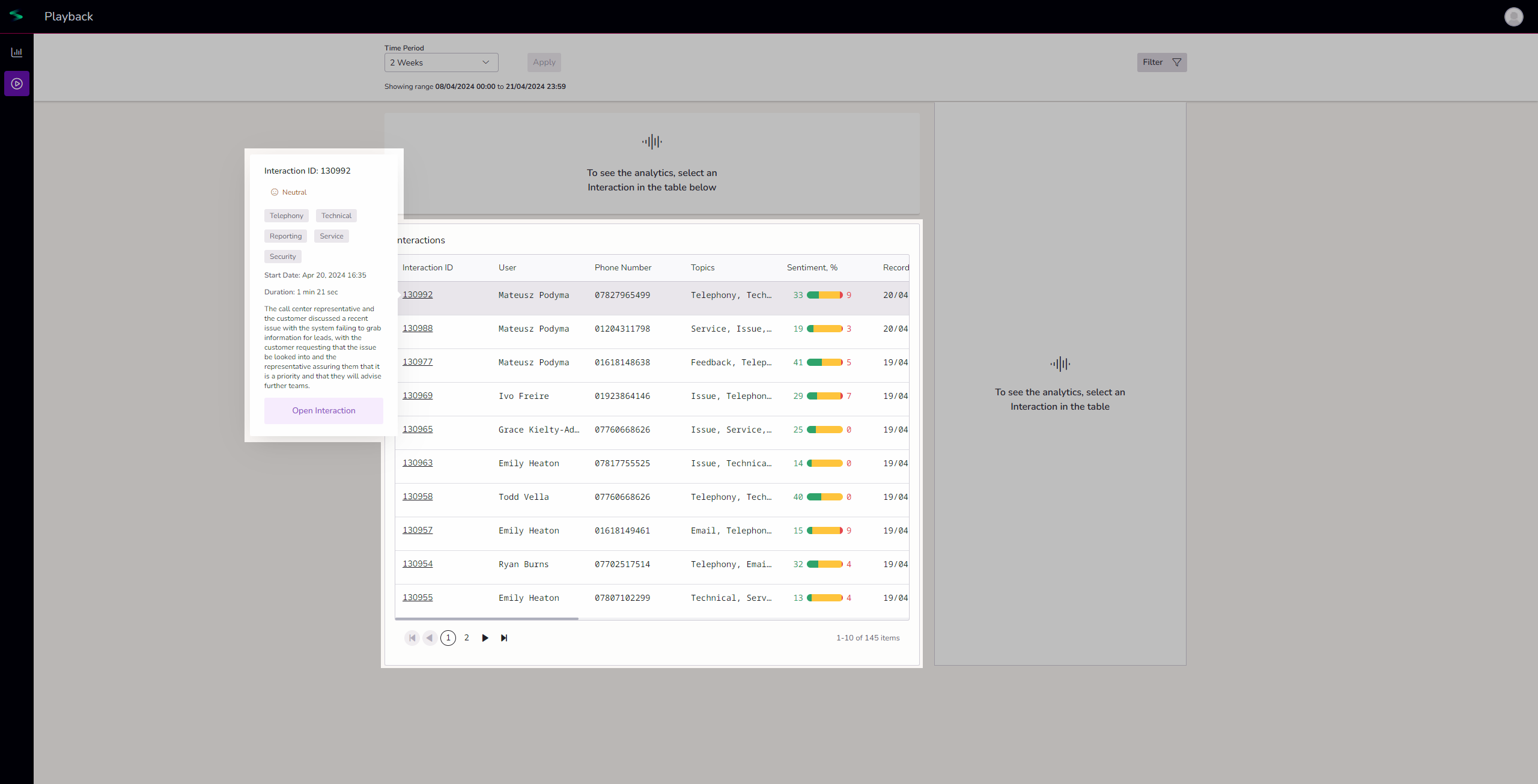Select the Playback sidebar icon
The image size is (1538, 784).
pos(17,84)
